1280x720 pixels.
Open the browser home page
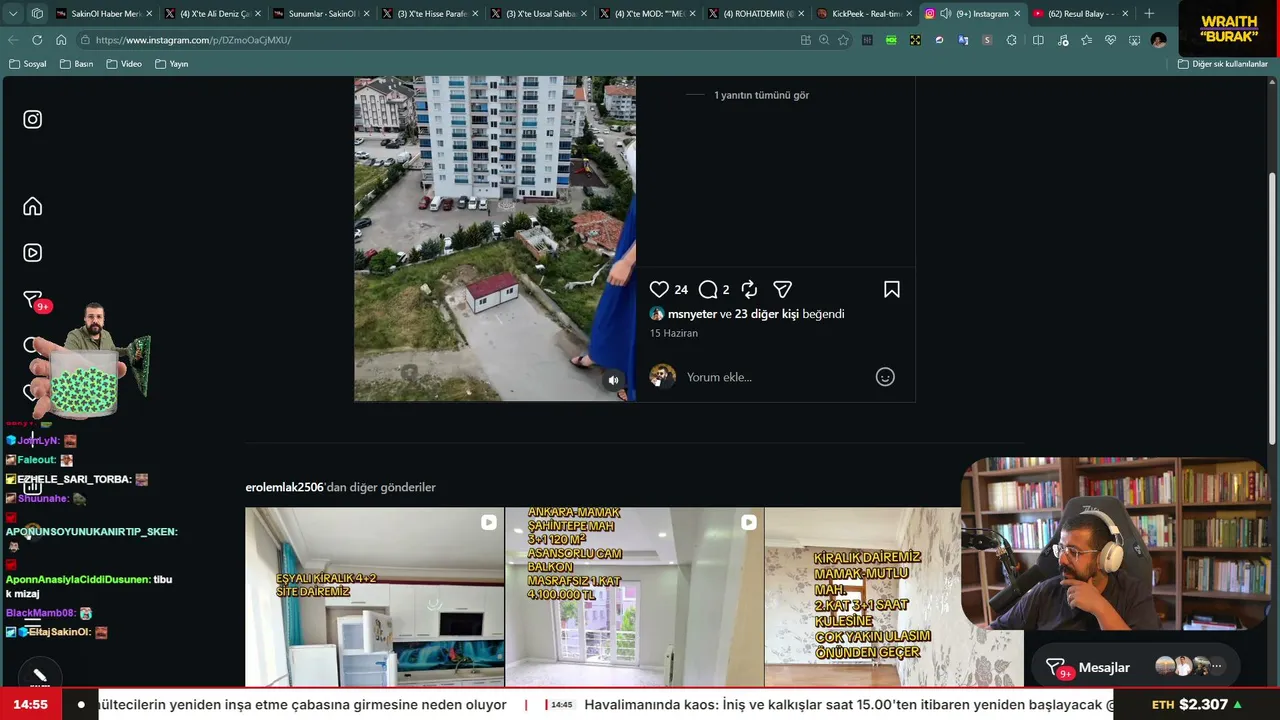61,40
